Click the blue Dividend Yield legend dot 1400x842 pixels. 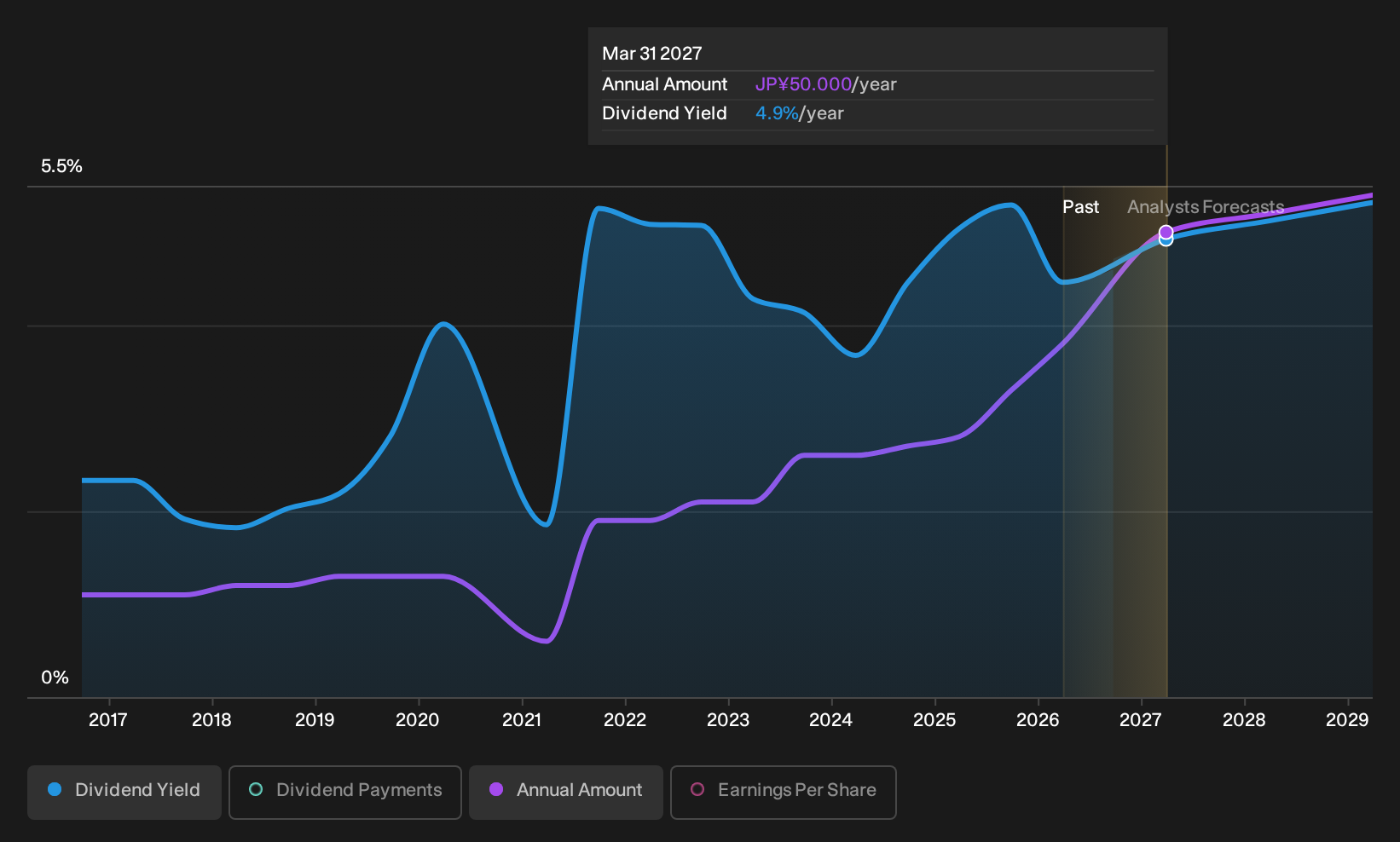tap(55, 789)
